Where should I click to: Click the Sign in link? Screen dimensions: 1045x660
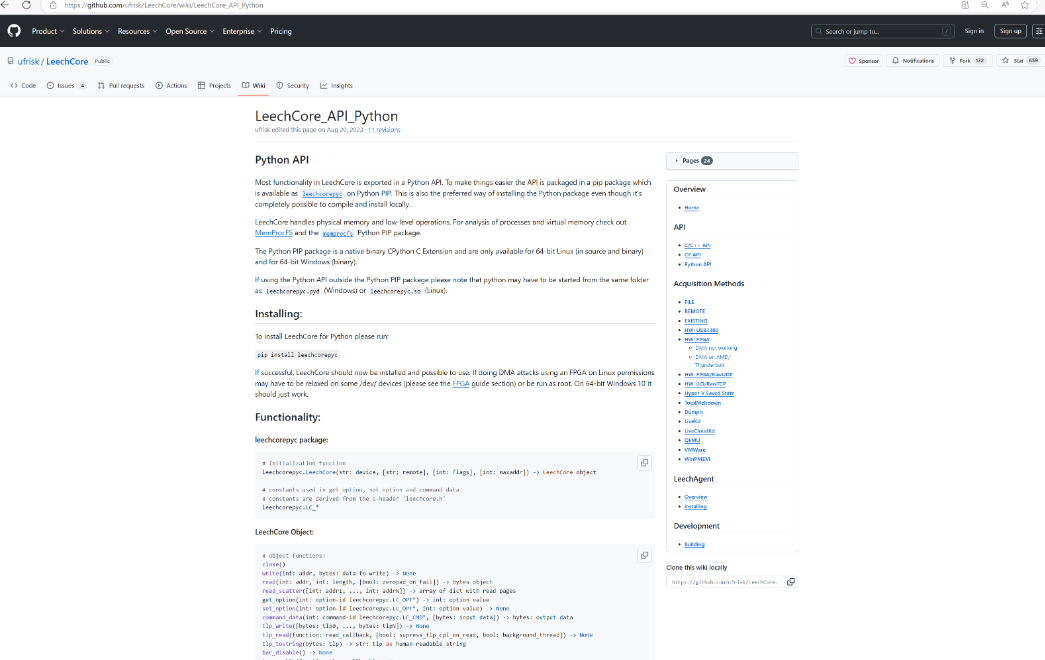(974, 31)
